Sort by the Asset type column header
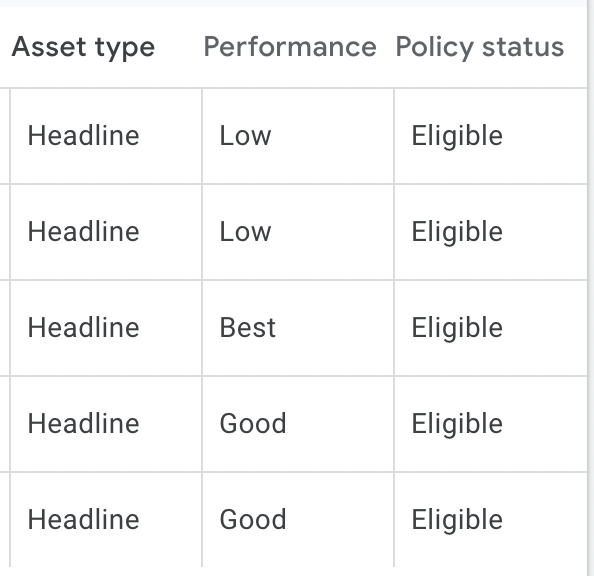Viewport: 594px width, 576px height. pyautogui.click(x=83, y=47)
